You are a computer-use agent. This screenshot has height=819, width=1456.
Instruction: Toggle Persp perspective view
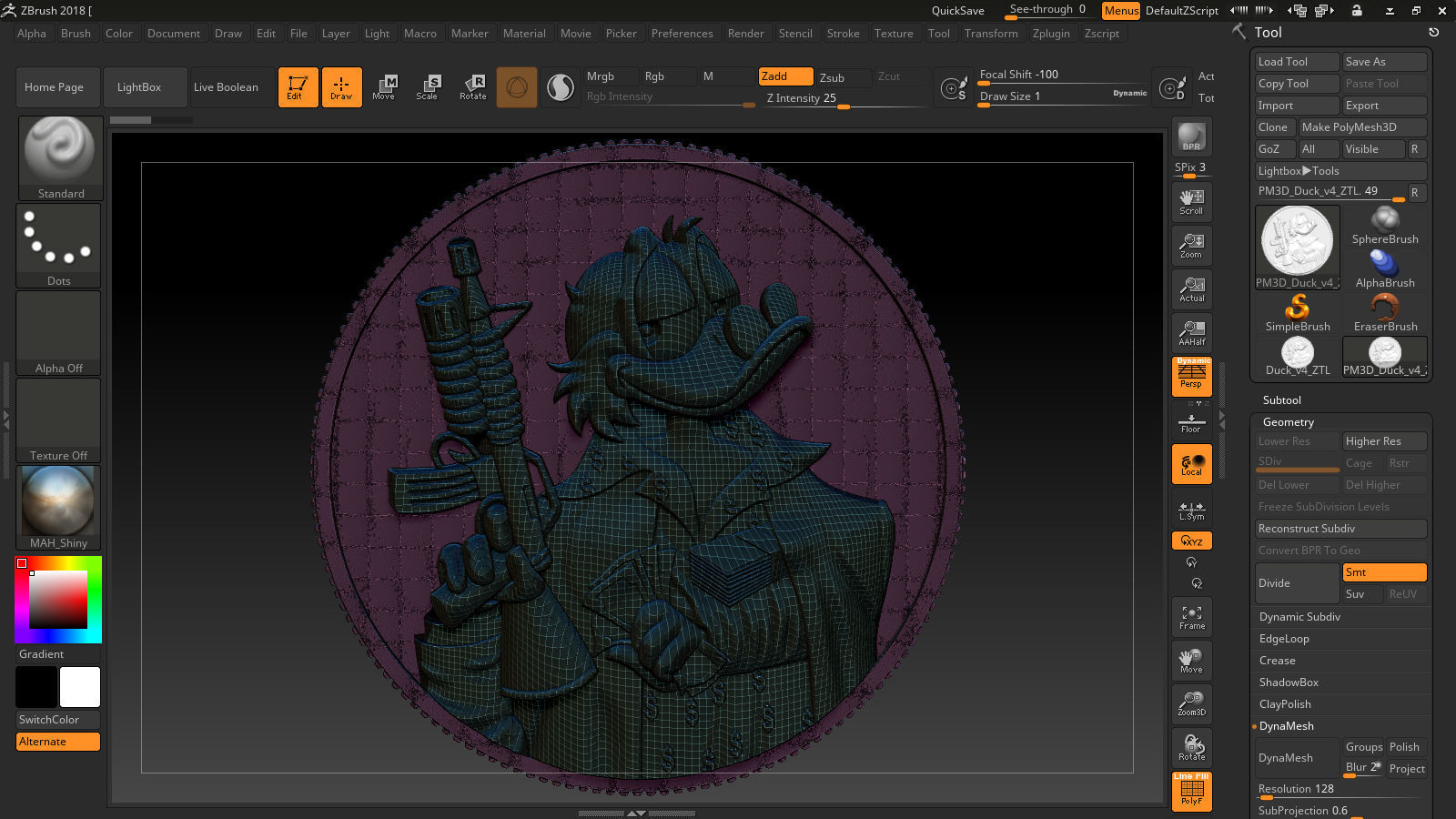(x=1191, y=376)
